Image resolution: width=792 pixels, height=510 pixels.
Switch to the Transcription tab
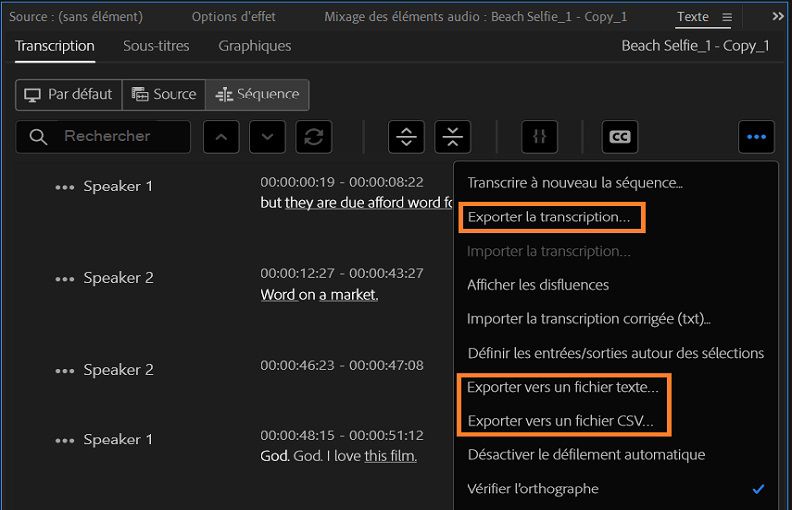click(55, 46)
